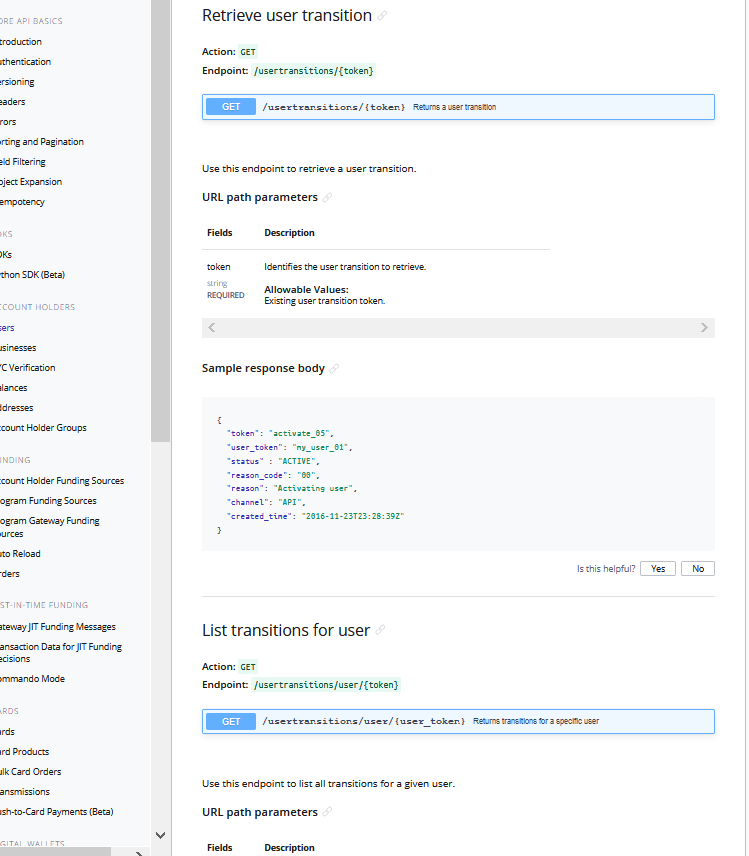Click the parameters table horizontal scrollbar track
This screenshot has height=856, width=749.
(x=458, y=328)
